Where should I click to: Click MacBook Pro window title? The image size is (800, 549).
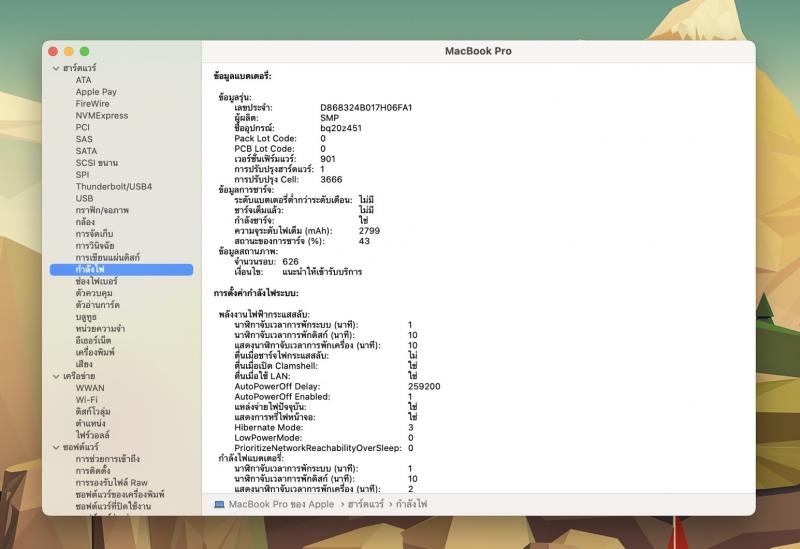coord(478,51)
